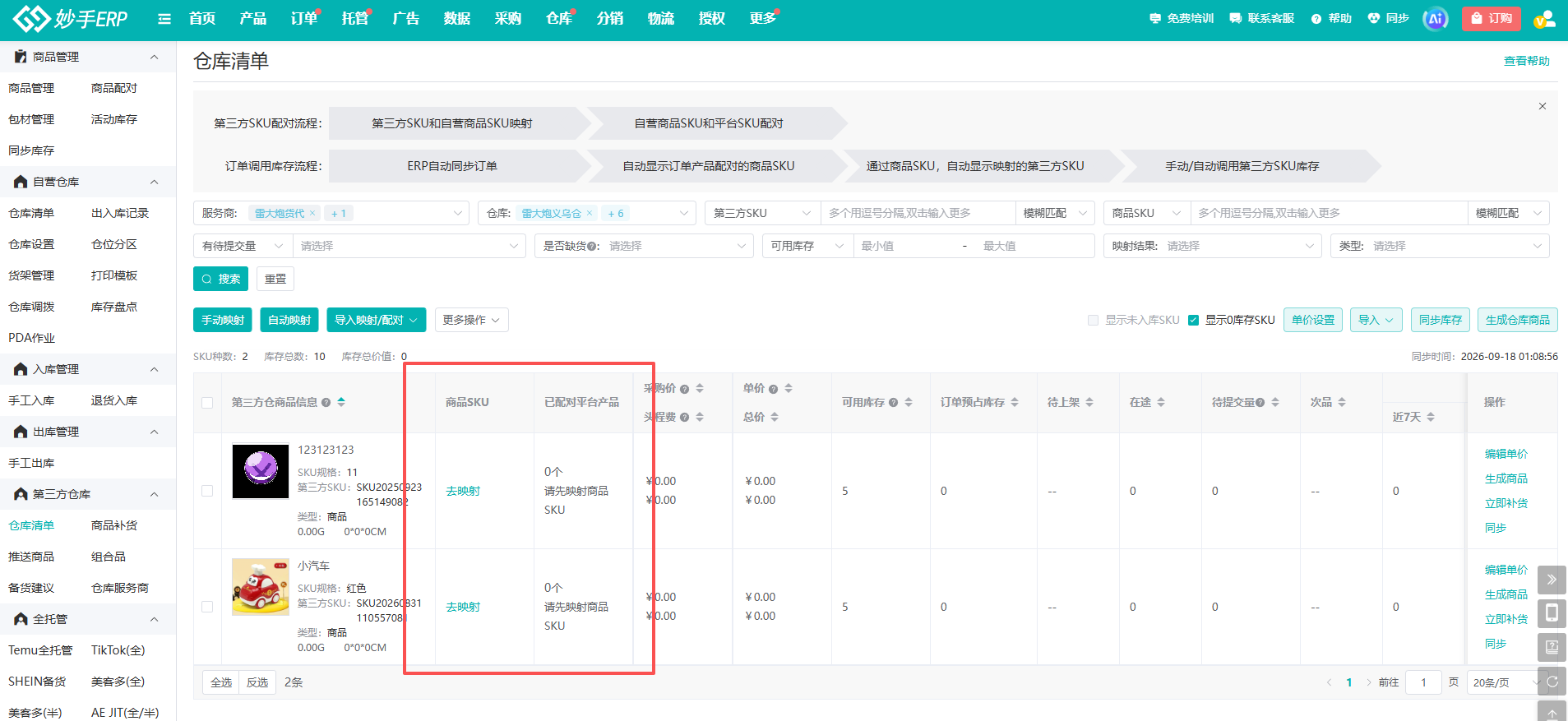Viewport: 1568px width, 721px height.
Task: Toggle 显示0库存SKU checkbox
Action: click(x=1193, y=320)
